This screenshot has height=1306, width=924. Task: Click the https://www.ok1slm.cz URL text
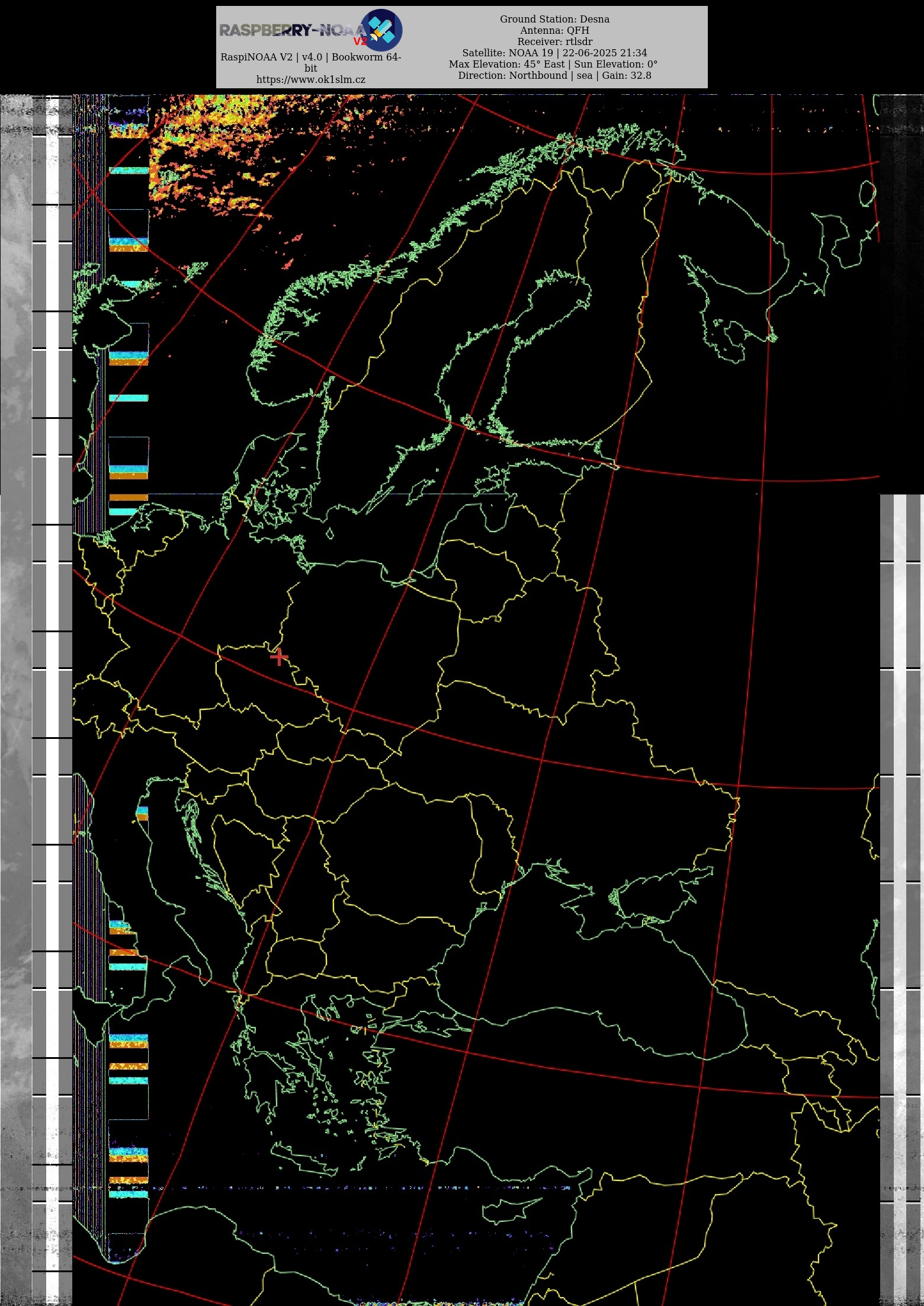(x=310, y=79)
